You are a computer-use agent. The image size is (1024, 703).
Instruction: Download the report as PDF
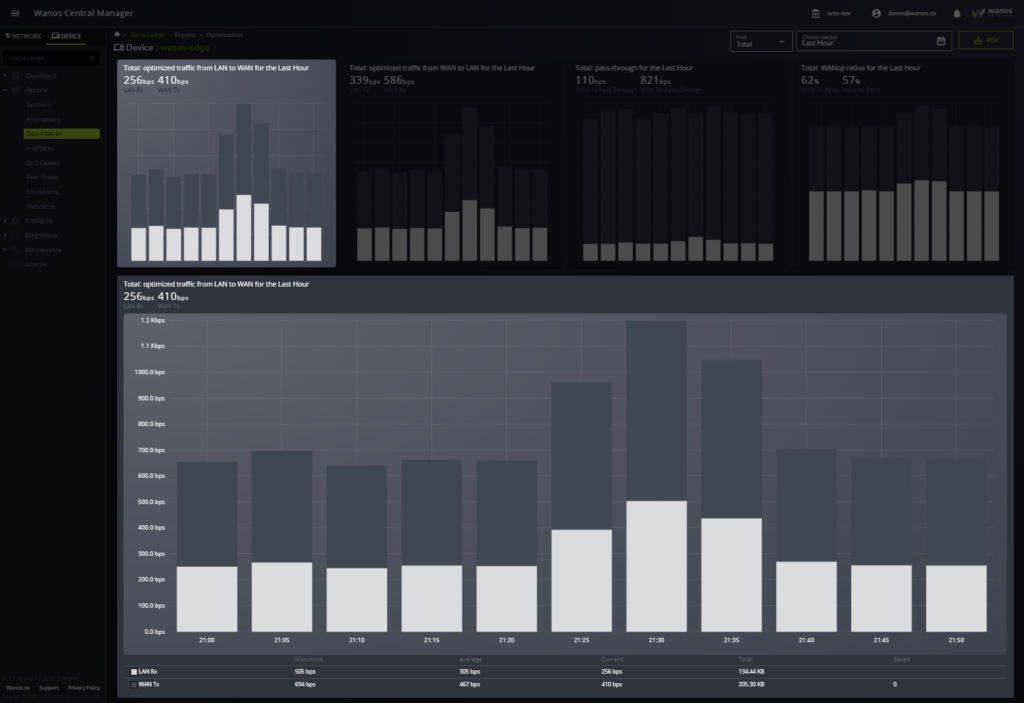pyautogui.click(x=985, y=41)
